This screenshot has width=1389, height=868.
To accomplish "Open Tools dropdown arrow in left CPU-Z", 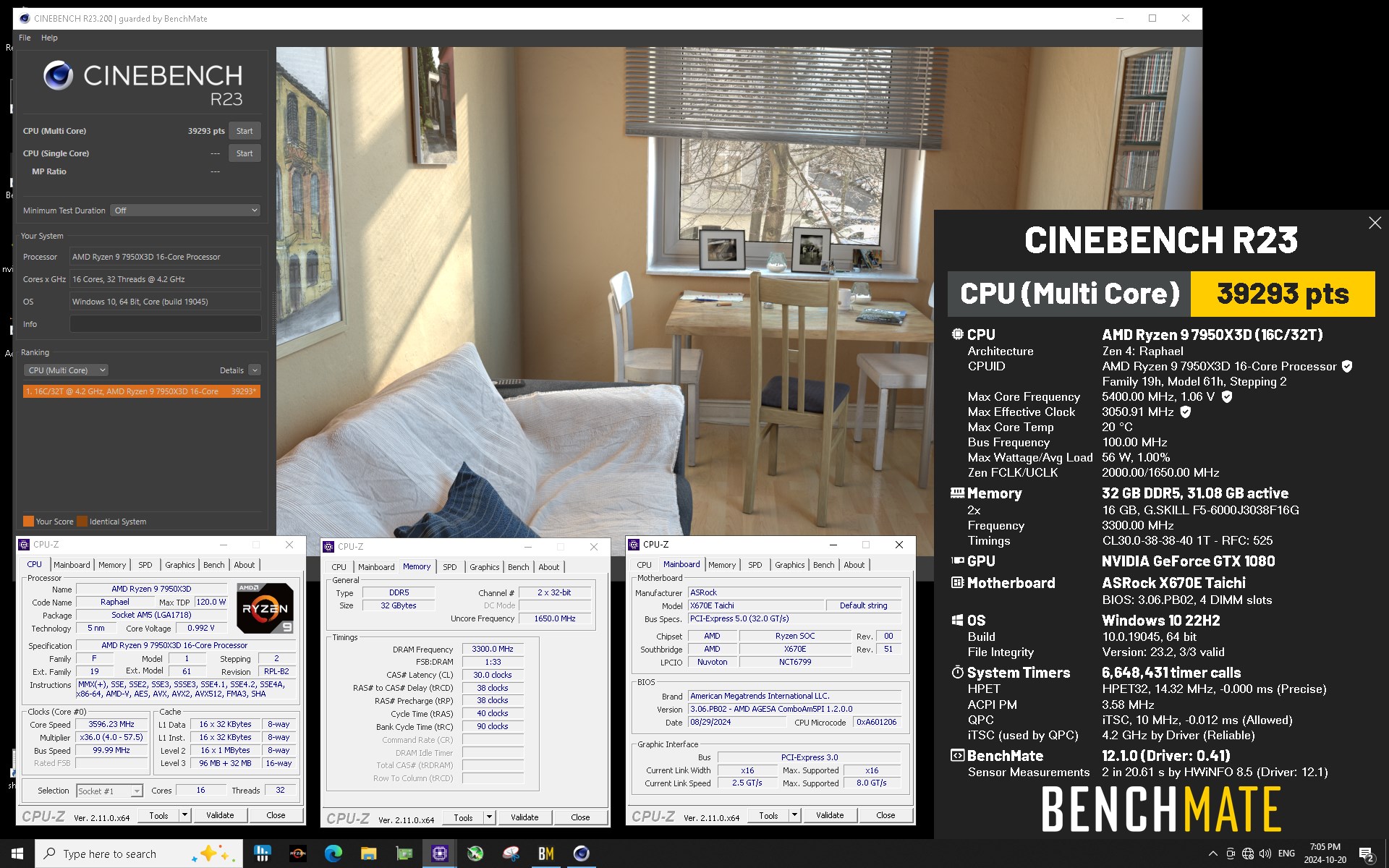I will click(184, 815).
